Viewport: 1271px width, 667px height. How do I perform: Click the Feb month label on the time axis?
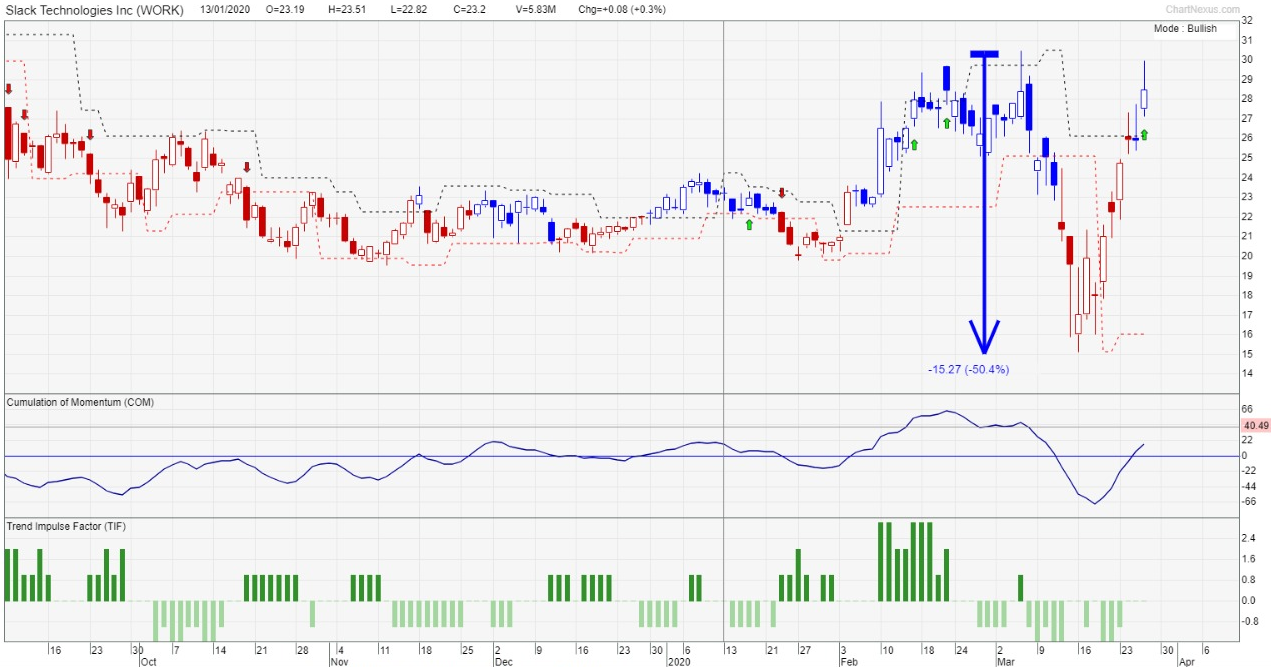pyautogui.click(x=848, y=662)
